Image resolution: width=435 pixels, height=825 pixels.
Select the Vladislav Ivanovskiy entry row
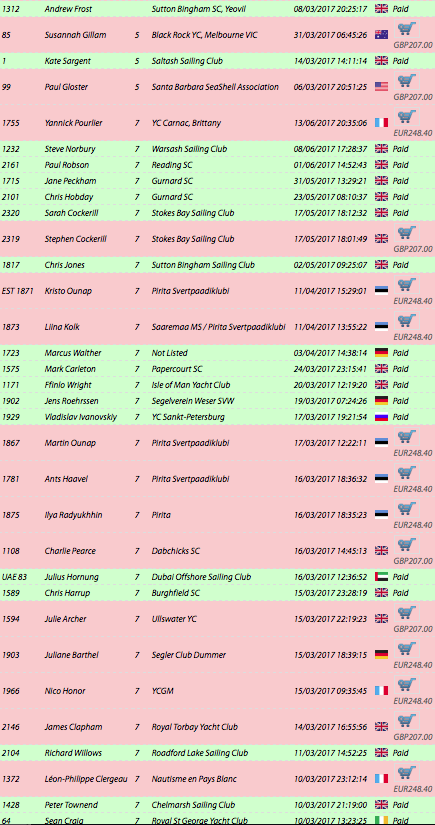217,417
